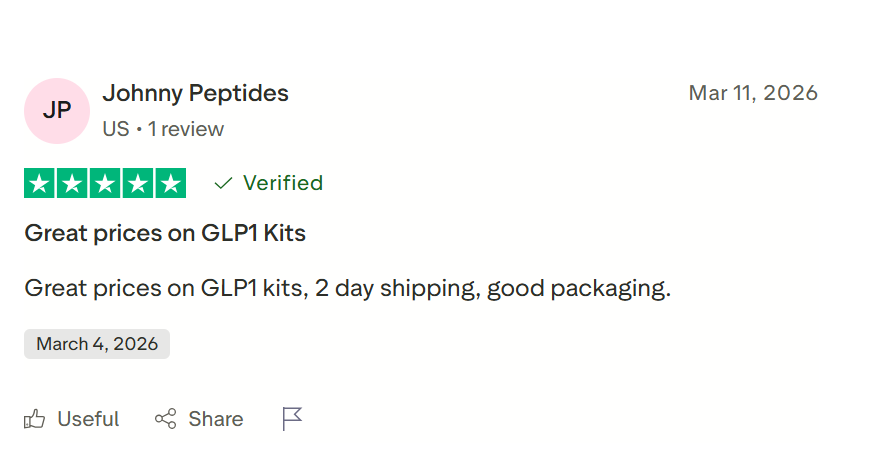This screenshot has width=892, height=467.
Task: Click the green Verified checkmark icon
Action: pyautogui.click(x=224, y=183)
